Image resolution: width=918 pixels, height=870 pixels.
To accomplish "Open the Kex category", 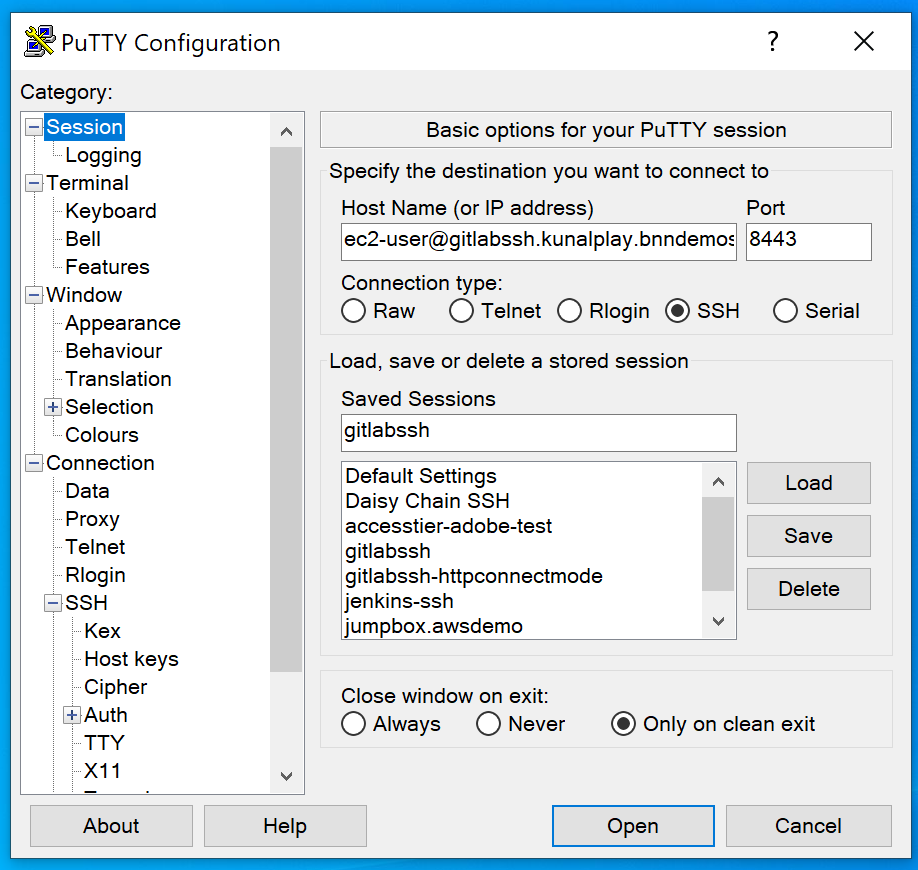I will [x=102, y=631].
